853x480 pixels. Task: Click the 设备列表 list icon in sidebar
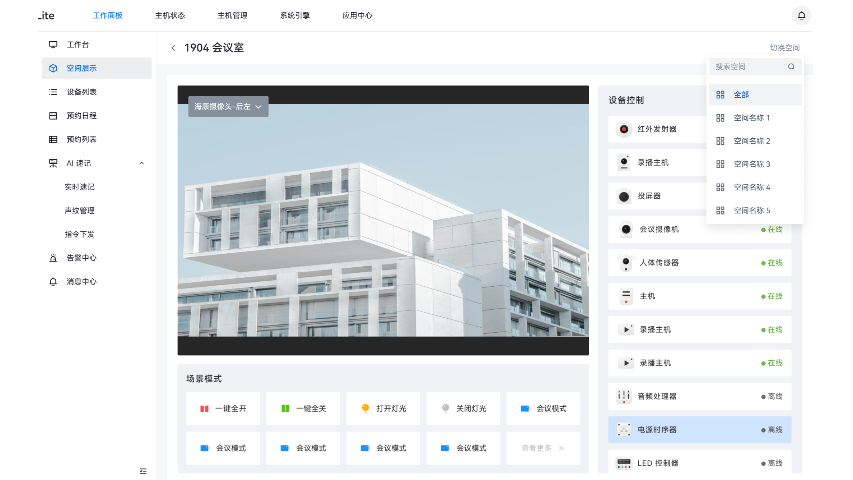point(53,92)
